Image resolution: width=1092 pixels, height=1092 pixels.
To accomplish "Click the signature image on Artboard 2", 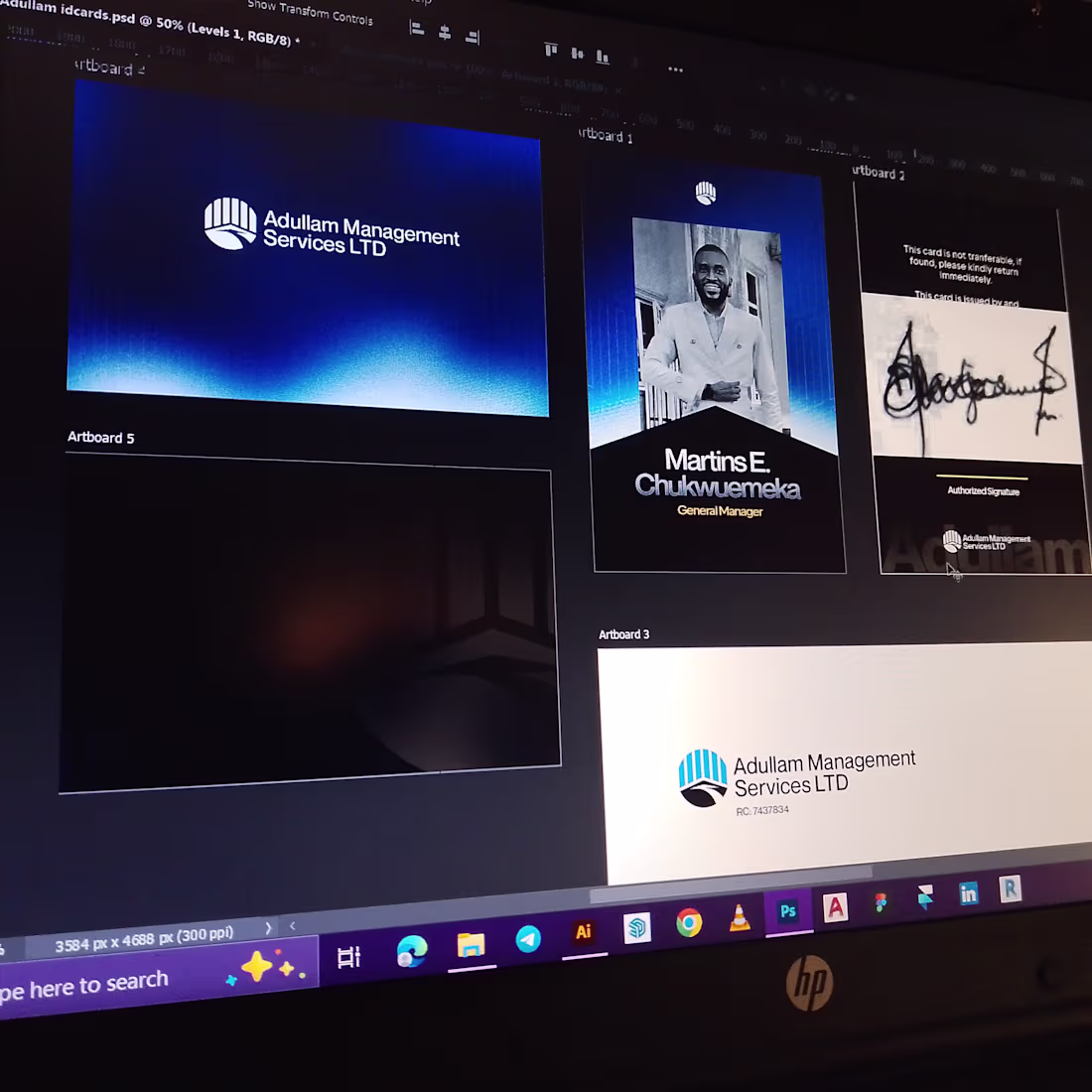I will tap(973, 379).
